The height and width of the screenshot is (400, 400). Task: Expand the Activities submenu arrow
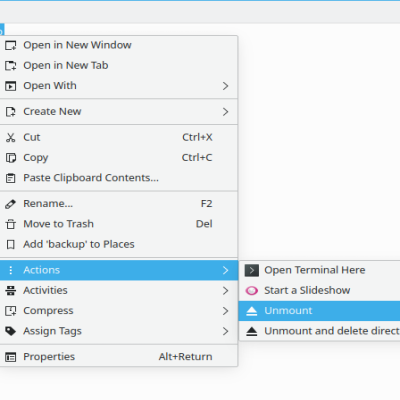(x=226, y=291)
